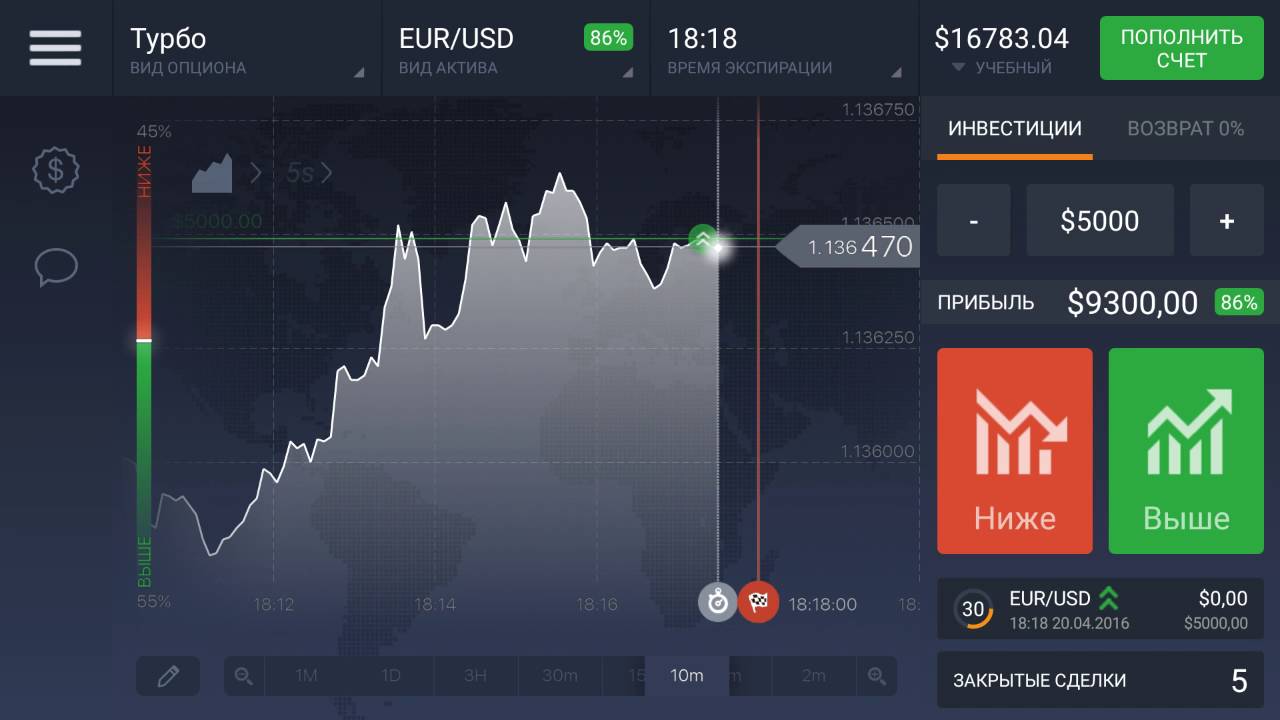Viewport: 1280px width, 720px height.
Task: Click the green double-arrow trade marker on chart
Action: coord(703,239)
